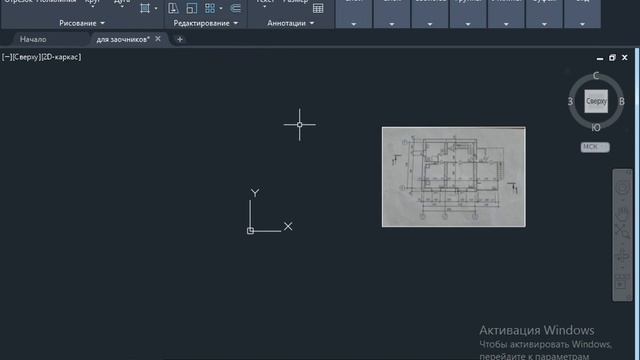Open the [−] viewport controls menu
The image size is (640, 360).
[7, 57]
